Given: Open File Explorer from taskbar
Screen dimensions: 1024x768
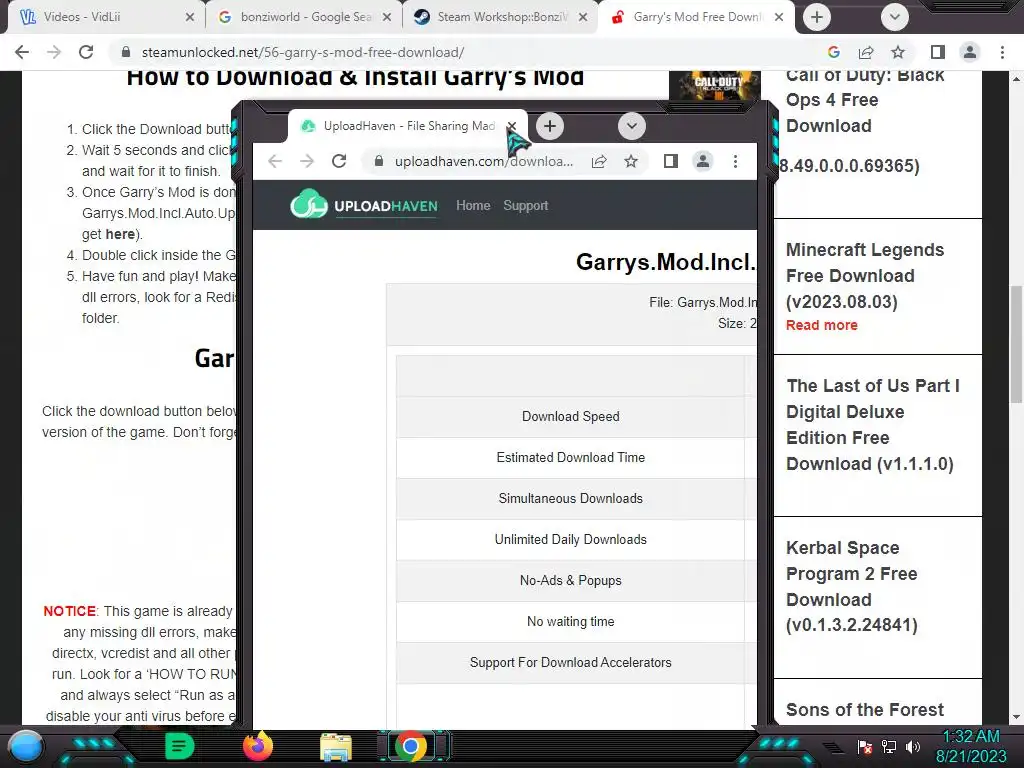Looking at the screenshot, I should [336, 747].
